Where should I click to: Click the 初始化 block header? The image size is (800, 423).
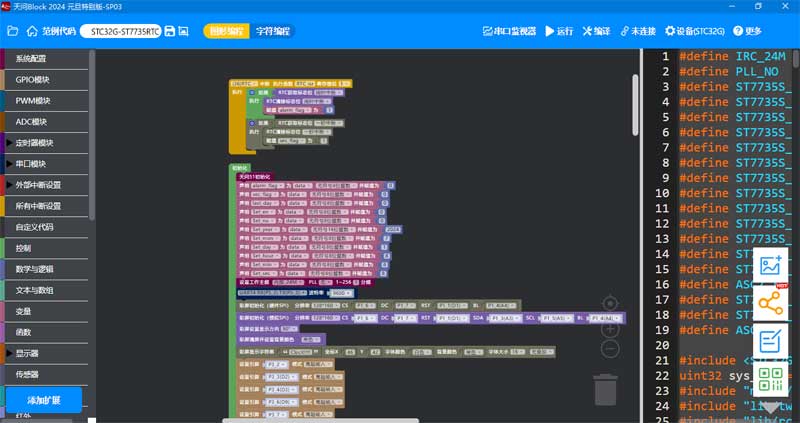point(239,168)
